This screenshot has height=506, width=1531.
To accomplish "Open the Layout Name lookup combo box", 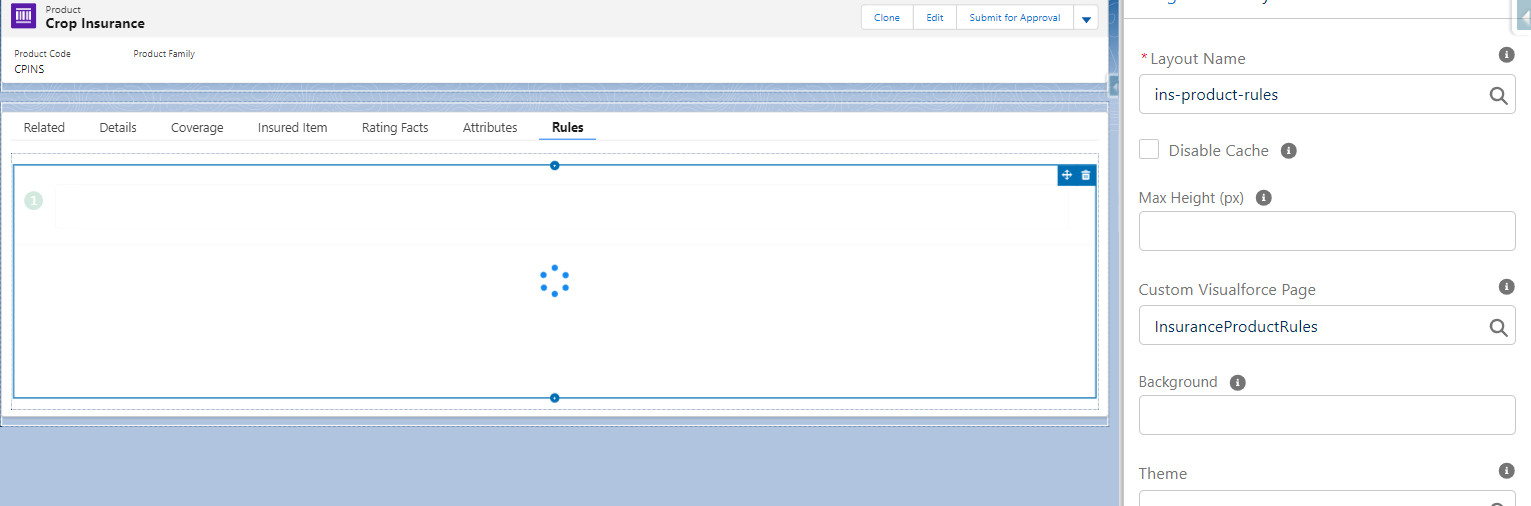I will pos(1310,95).
